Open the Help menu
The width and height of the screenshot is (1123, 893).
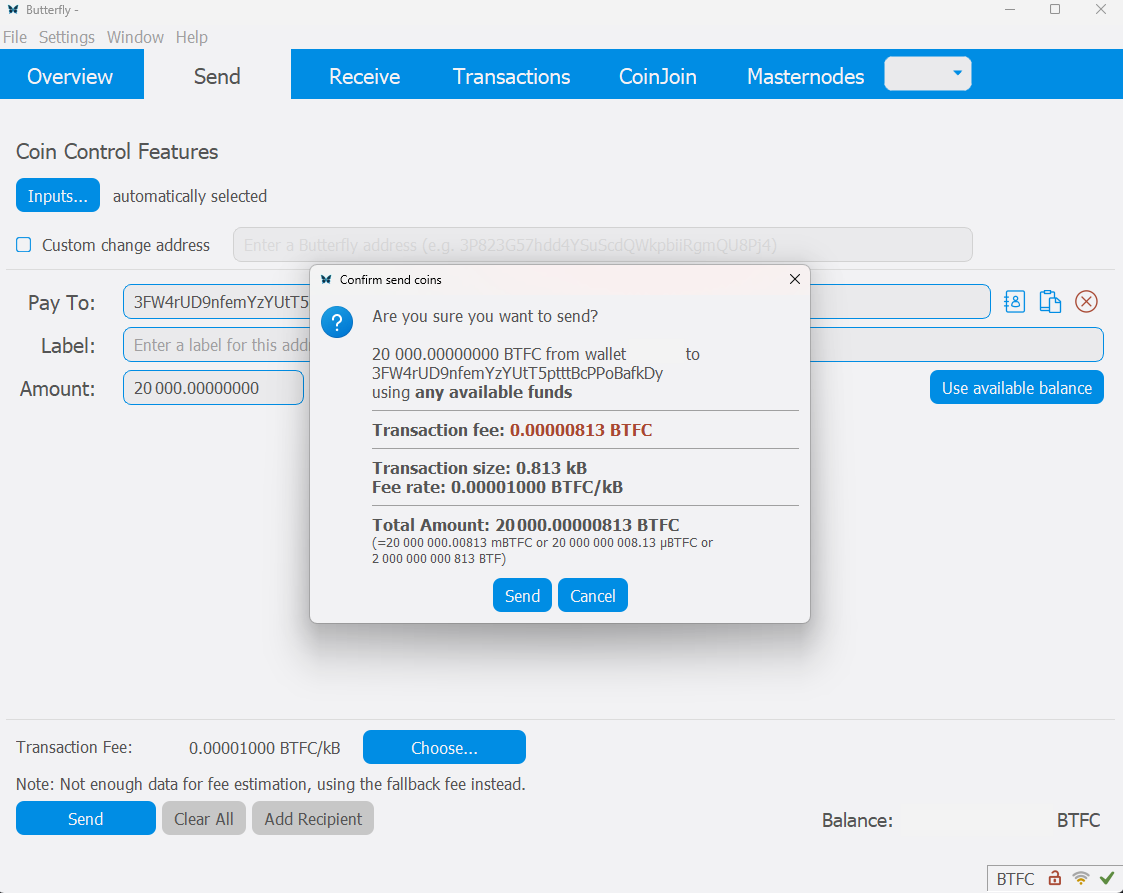point(192,37)
